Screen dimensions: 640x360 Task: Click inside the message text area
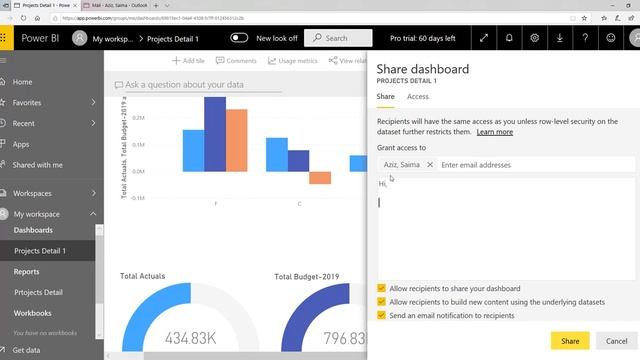point(506,229)
